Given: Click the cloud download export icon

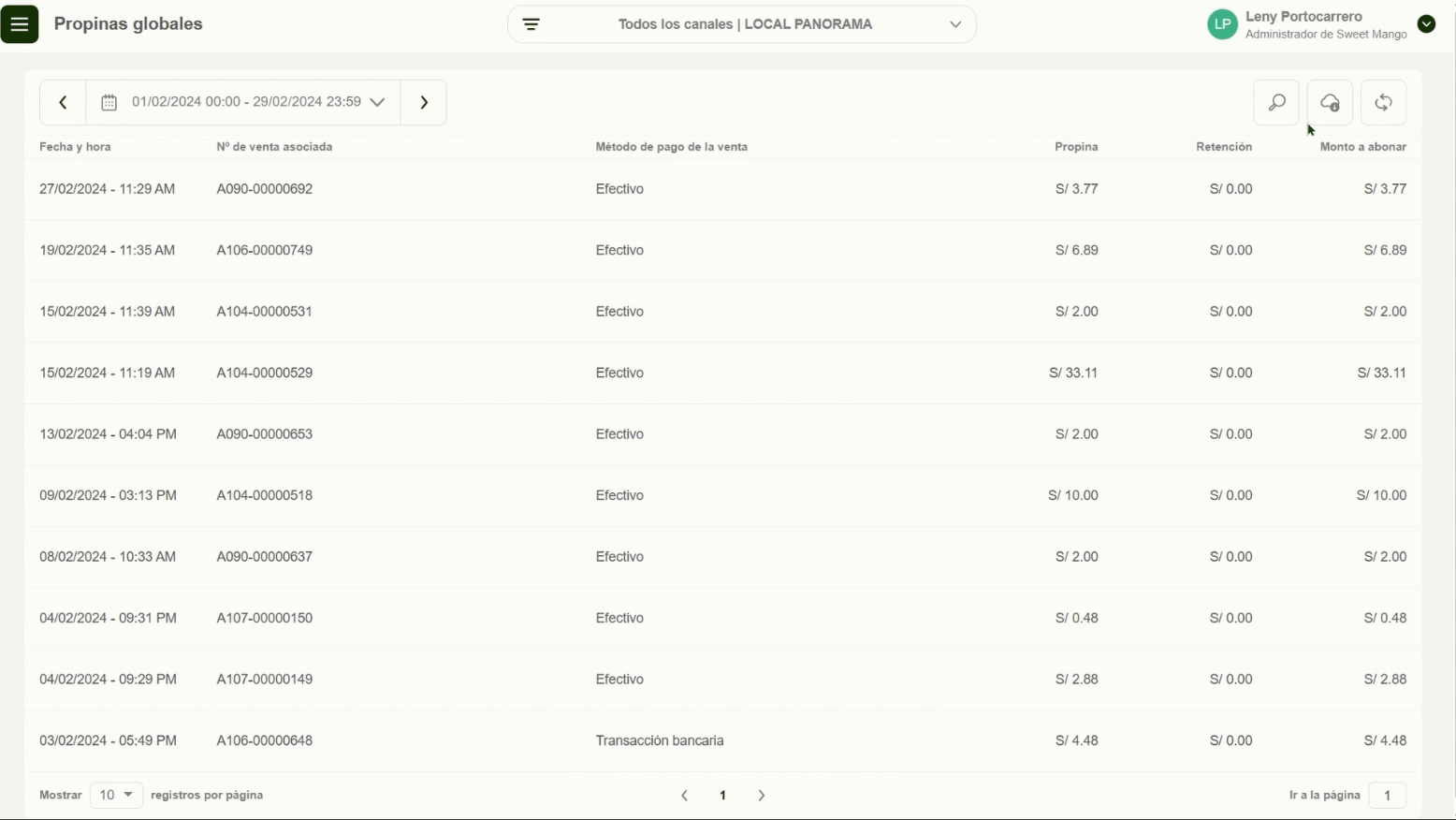Looking at the screenshot, I should pos(1330,102).
